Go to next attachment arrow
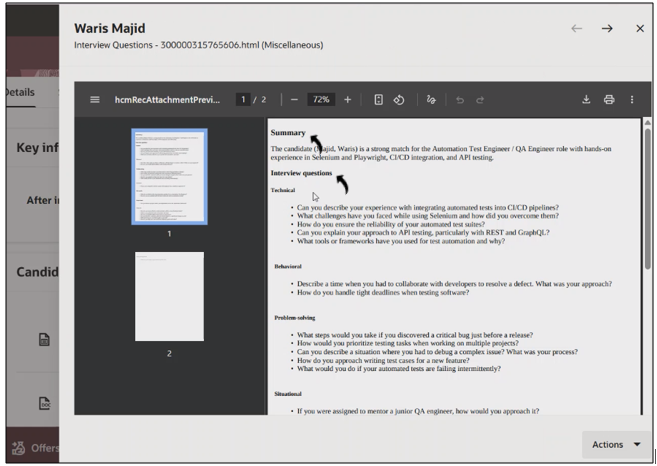 (x=607, y=29)
